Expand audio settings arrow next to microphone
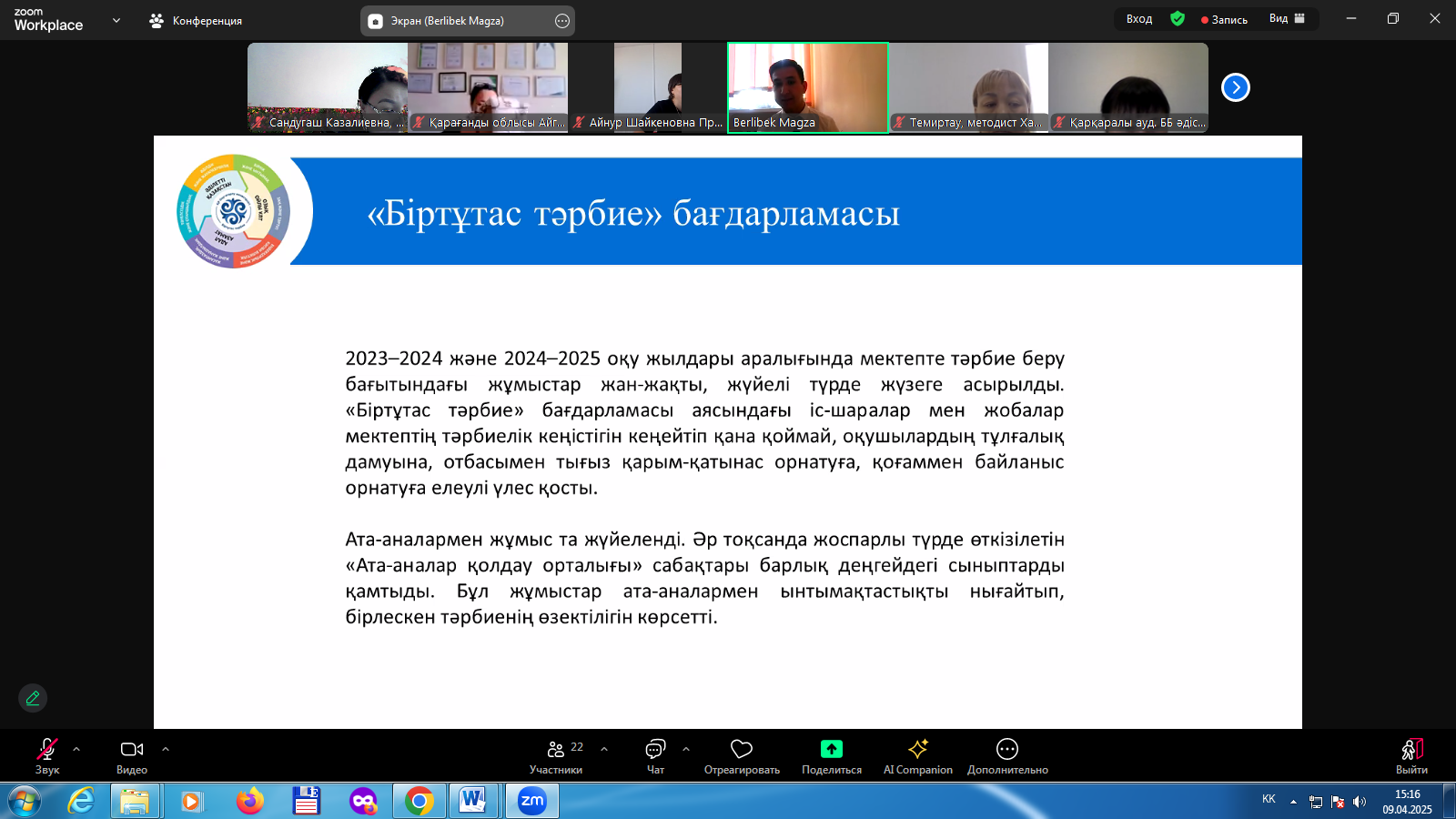The image size is (1456, 819). coord(76,749)
